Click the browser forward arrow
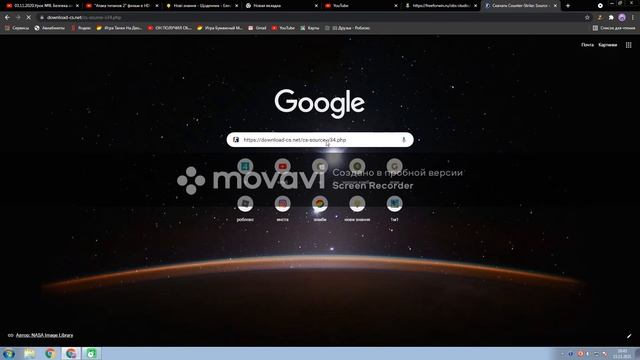Screen dimensions: 640x360 point(18,18)
